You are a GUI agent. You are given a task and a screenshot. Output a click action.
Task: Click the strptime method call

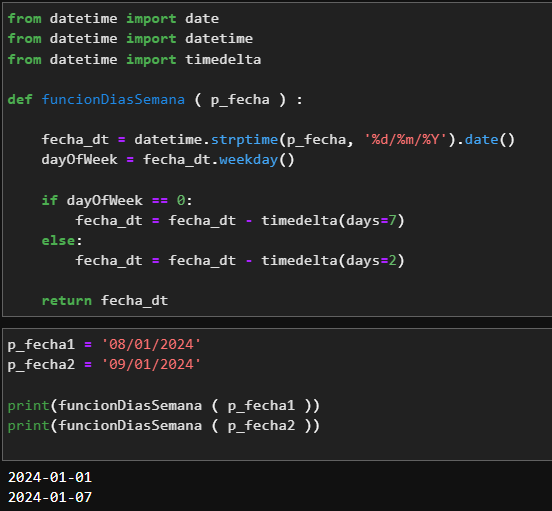pos(244,140)
